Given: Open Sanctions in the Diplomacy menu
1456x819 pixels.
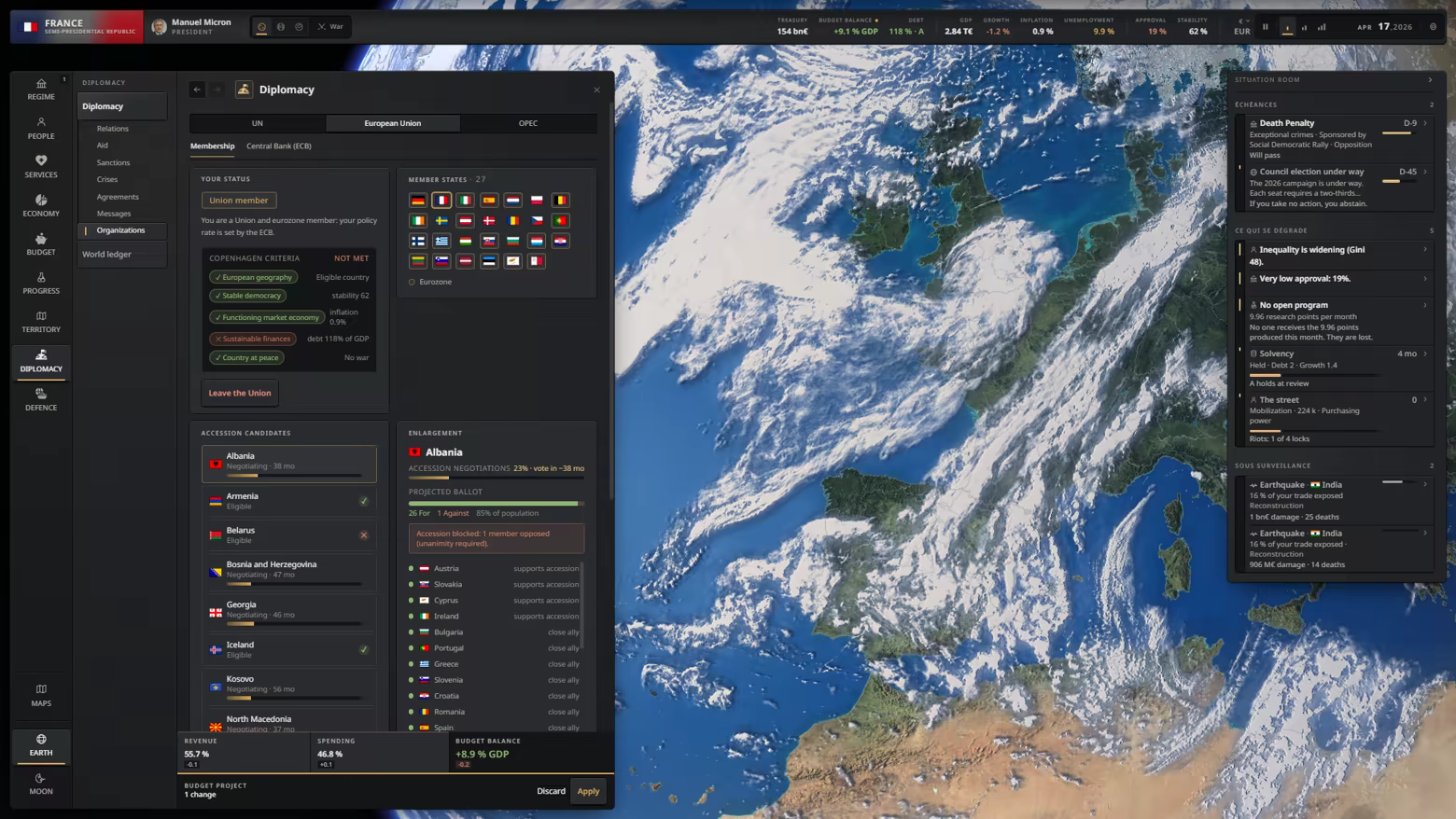Looking at the screenshot, I should pyautogui.click(x=113, y=163).
